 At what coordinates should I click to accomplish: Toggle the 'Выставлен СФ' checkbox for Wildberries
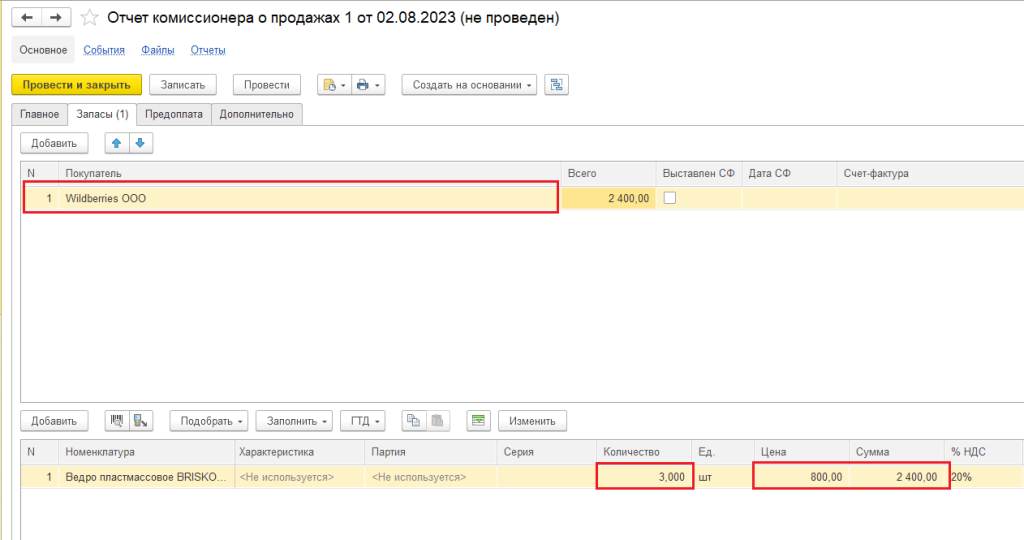click(670, 198)
